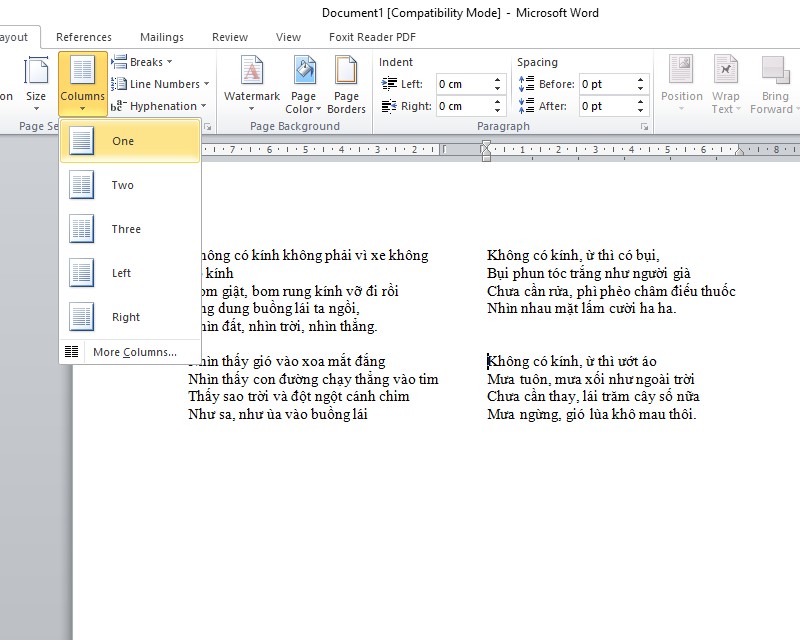Click the Left column thumbnail icon
800x640 pixels.
[82, 273]
